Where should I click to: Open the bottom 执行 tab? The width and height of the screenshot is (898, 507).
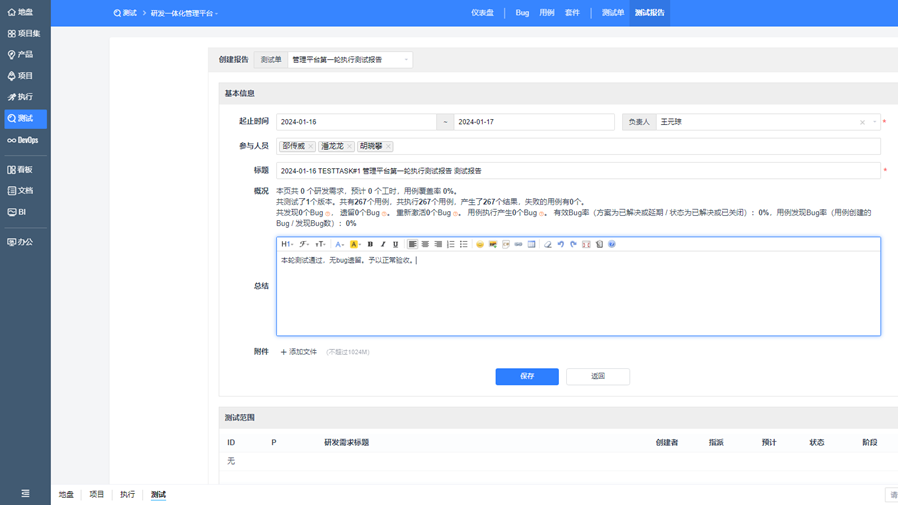pos(127,494)
